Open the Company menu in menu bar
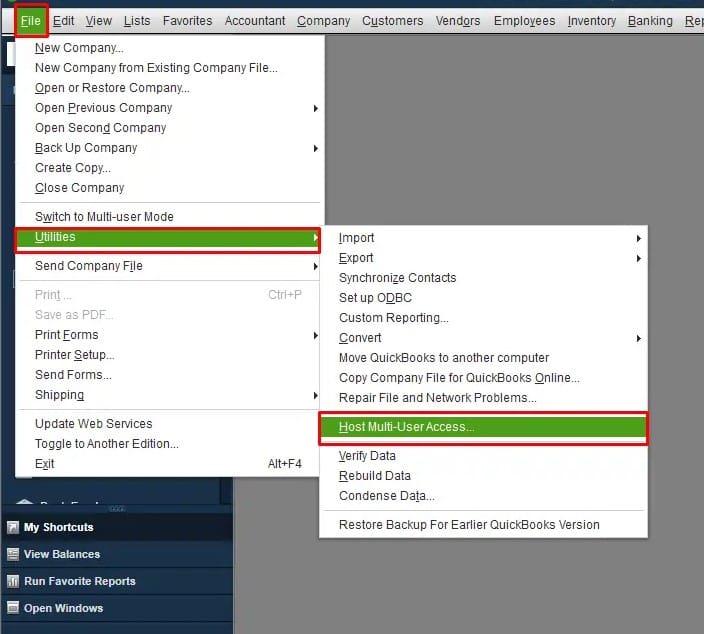 click(323, 21)
